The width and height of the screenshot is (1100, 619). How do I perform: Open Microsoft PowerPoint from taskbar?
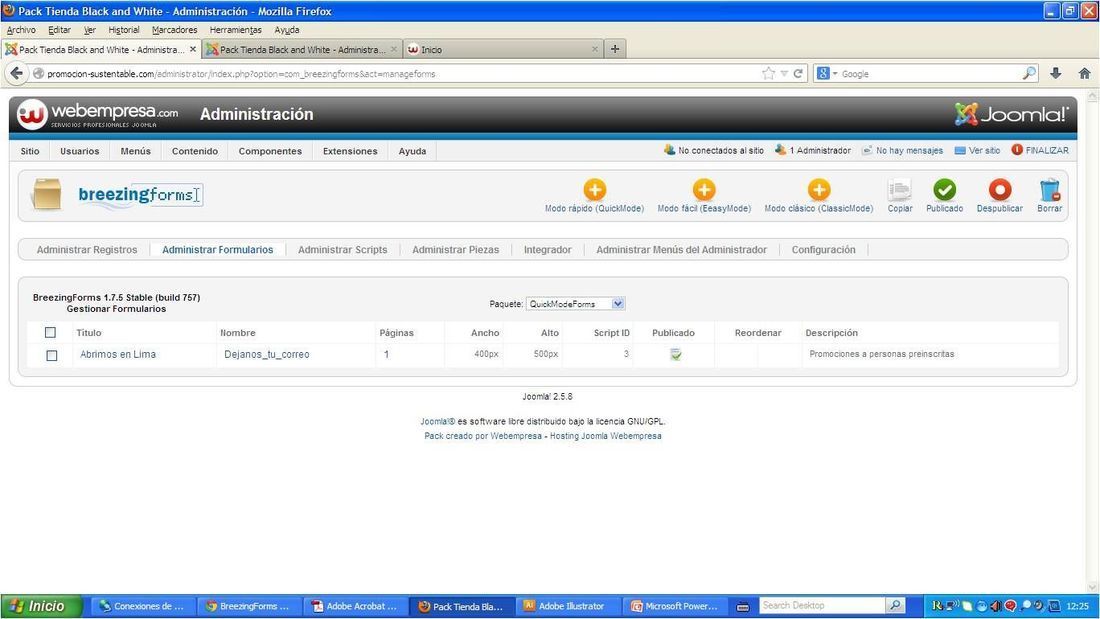coord(676,606)
